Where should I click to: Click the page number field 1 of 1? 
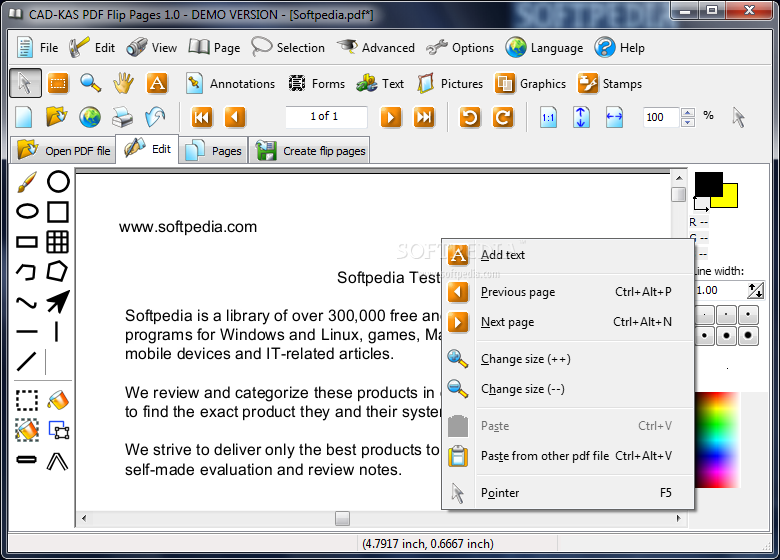(x=326, y=117)
